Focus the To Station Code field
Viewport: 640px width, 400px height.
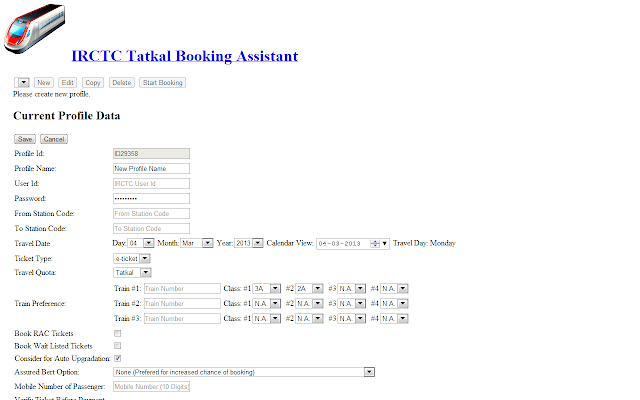pyautogui.click(x=151, y=229)
